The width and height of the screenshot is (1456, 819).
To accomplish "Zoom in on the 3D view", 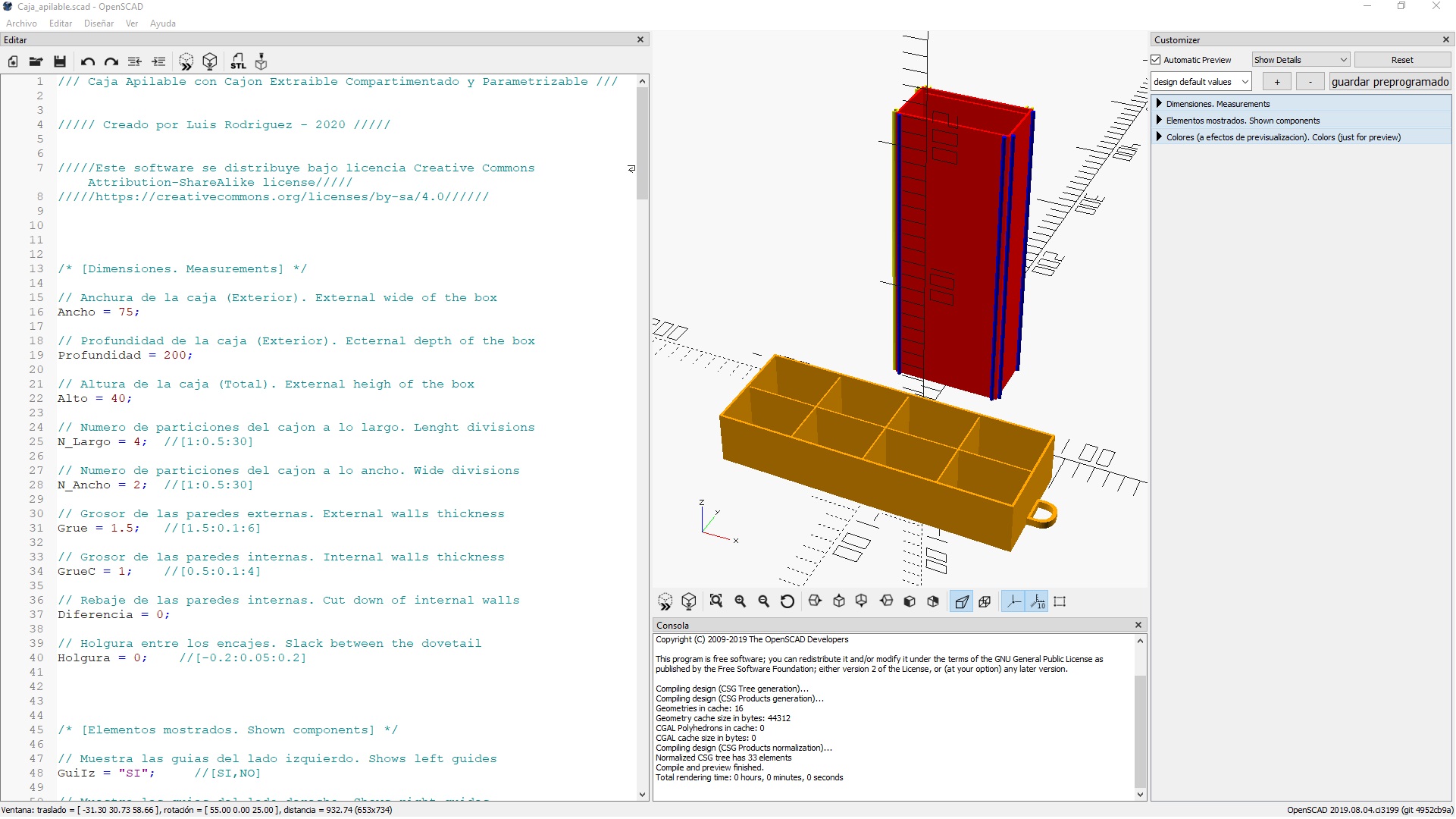I will (x=741, y=601).
